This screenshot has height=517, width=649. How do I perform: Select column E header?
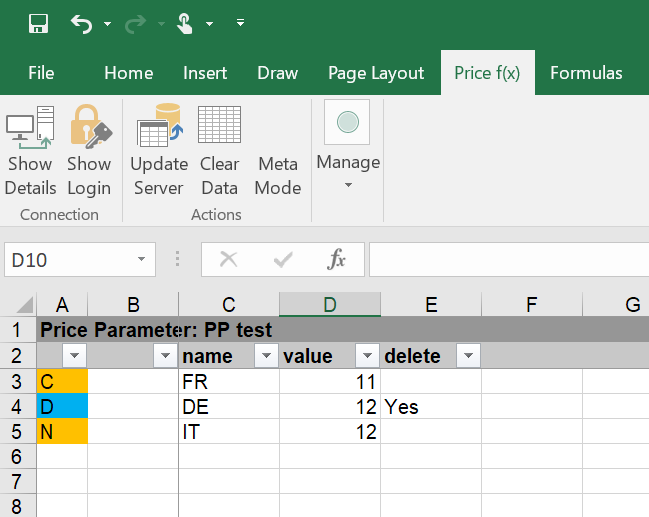[431, 305]
